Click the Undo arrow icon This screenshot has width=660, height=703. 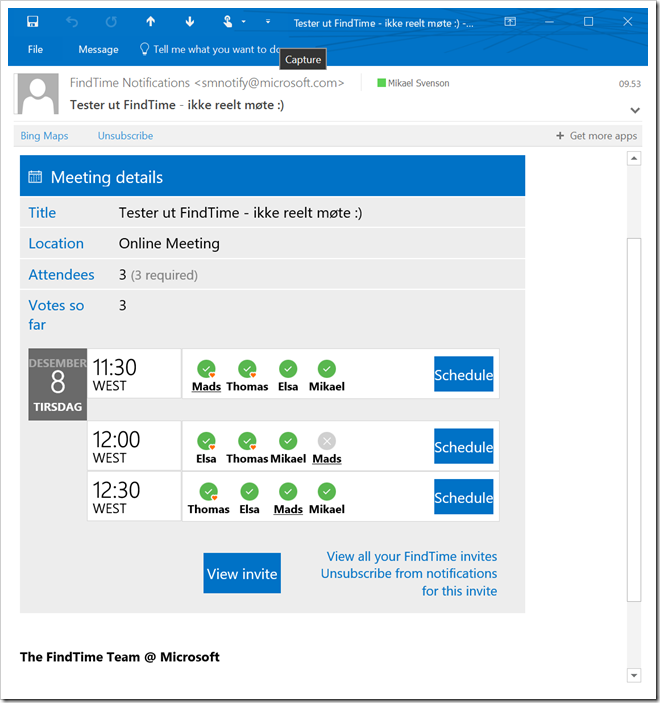(72, 22)
